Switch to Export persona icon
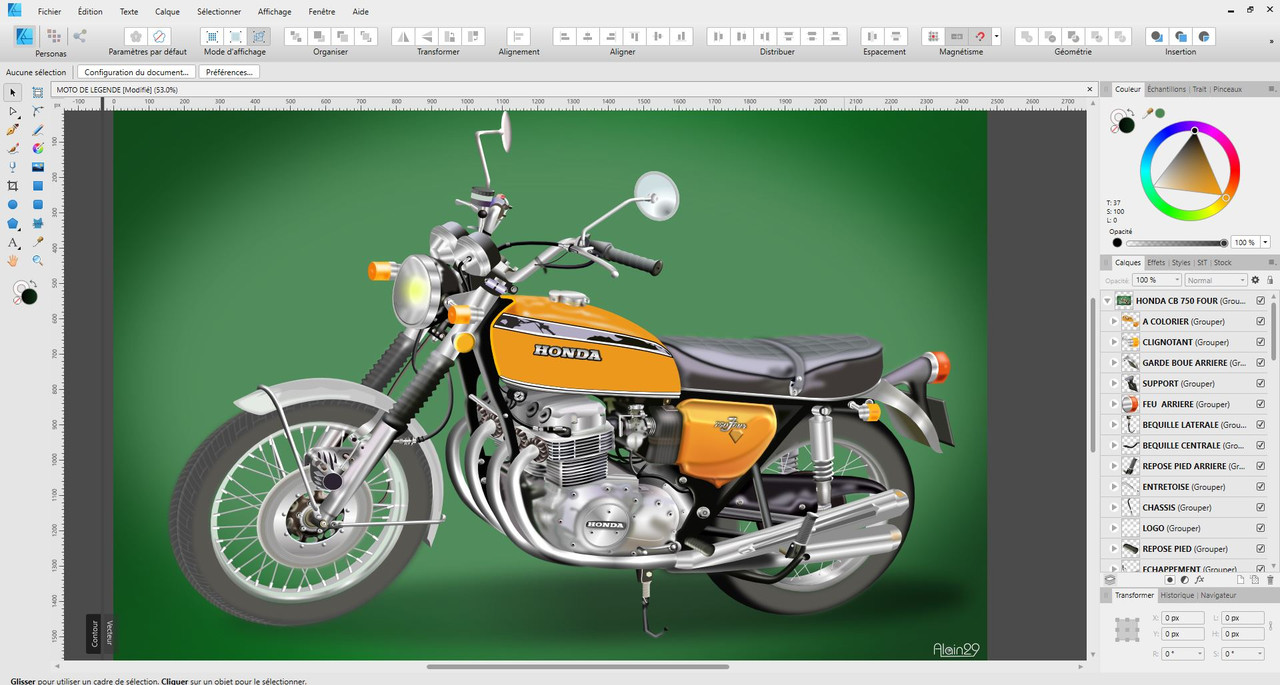Screen dimensions: 1280x685 click(80, 36)
